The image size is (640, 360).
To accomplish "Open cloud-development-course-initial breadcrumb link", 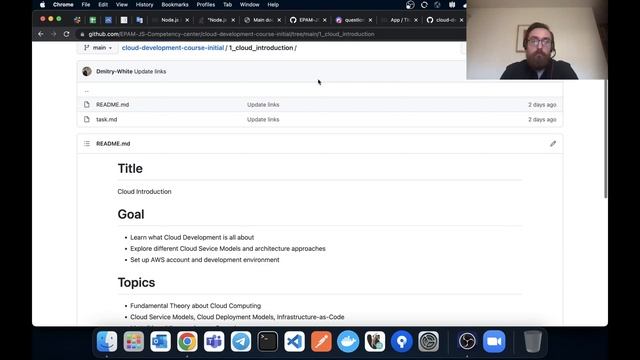I will [x=173, y=48].
